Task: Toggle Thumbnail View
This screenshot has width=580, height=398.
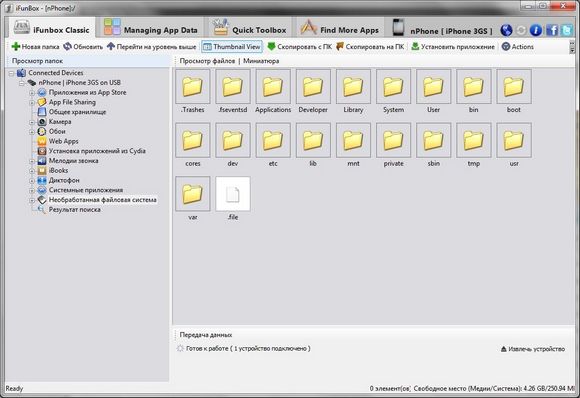Action: tap(232, 47)
